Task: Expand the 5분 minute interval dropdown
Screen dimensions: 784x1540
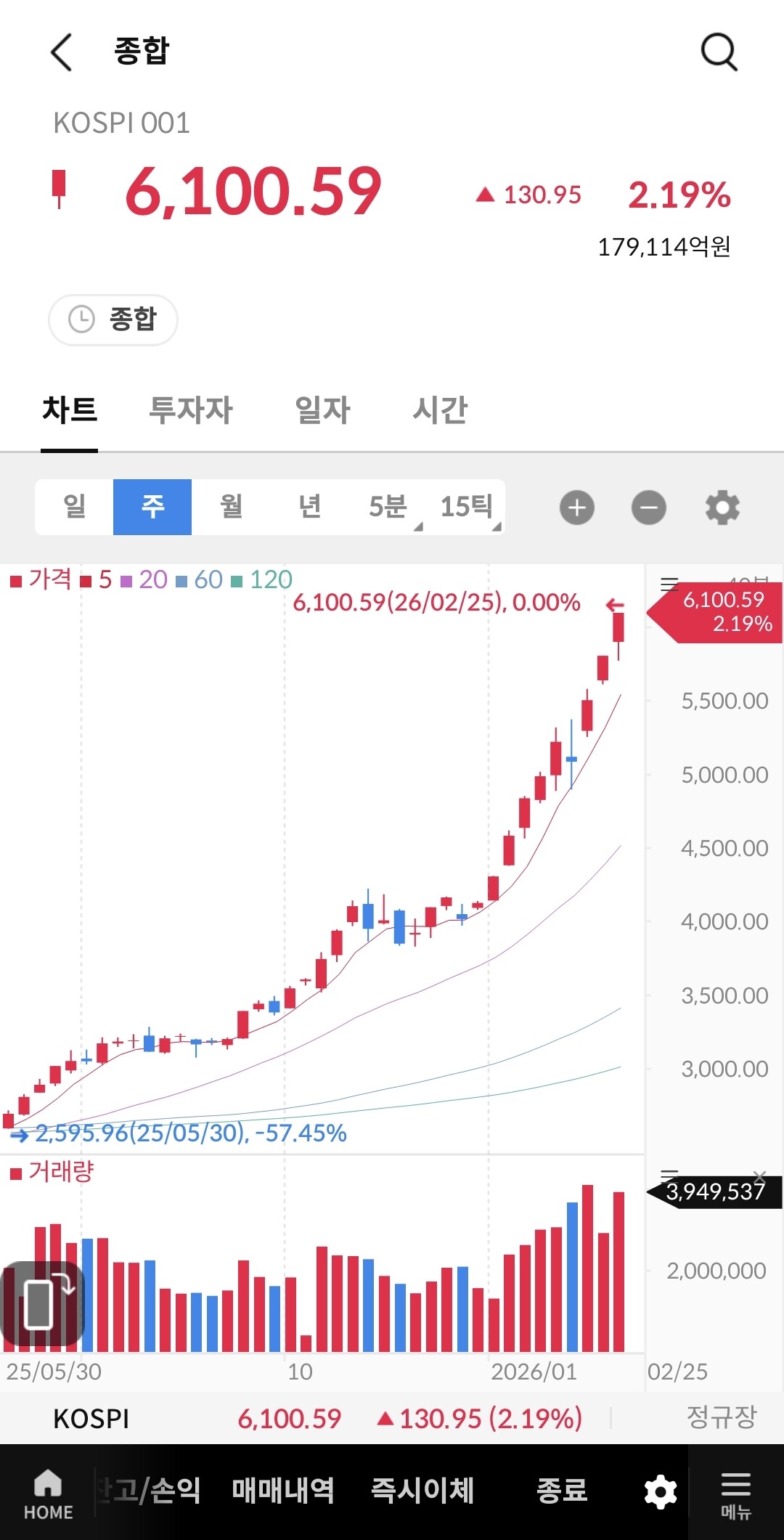Action: [388, 507]
